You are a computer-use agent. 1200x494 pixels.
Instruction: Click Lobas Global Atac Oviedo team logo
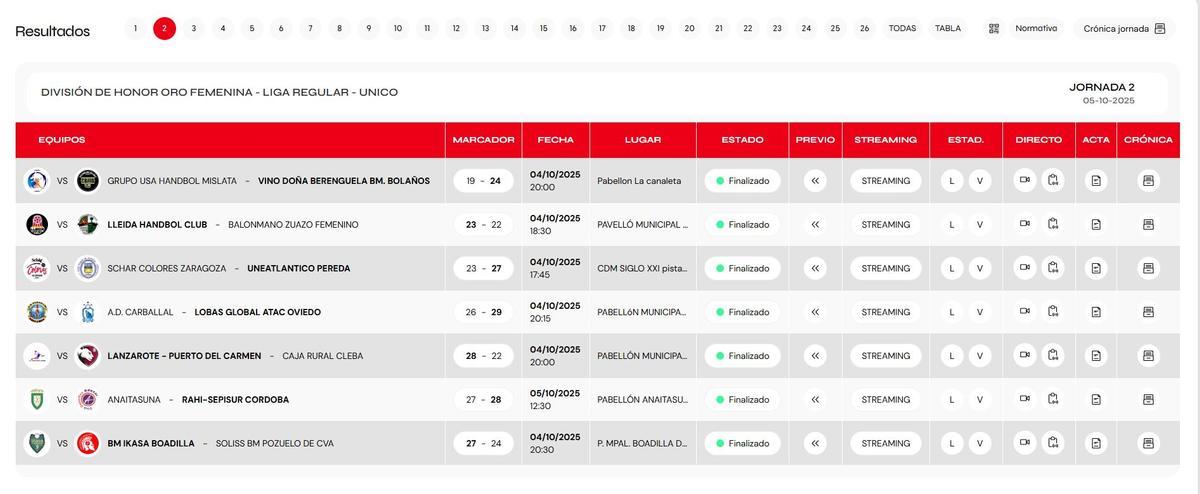coord(88,312)
